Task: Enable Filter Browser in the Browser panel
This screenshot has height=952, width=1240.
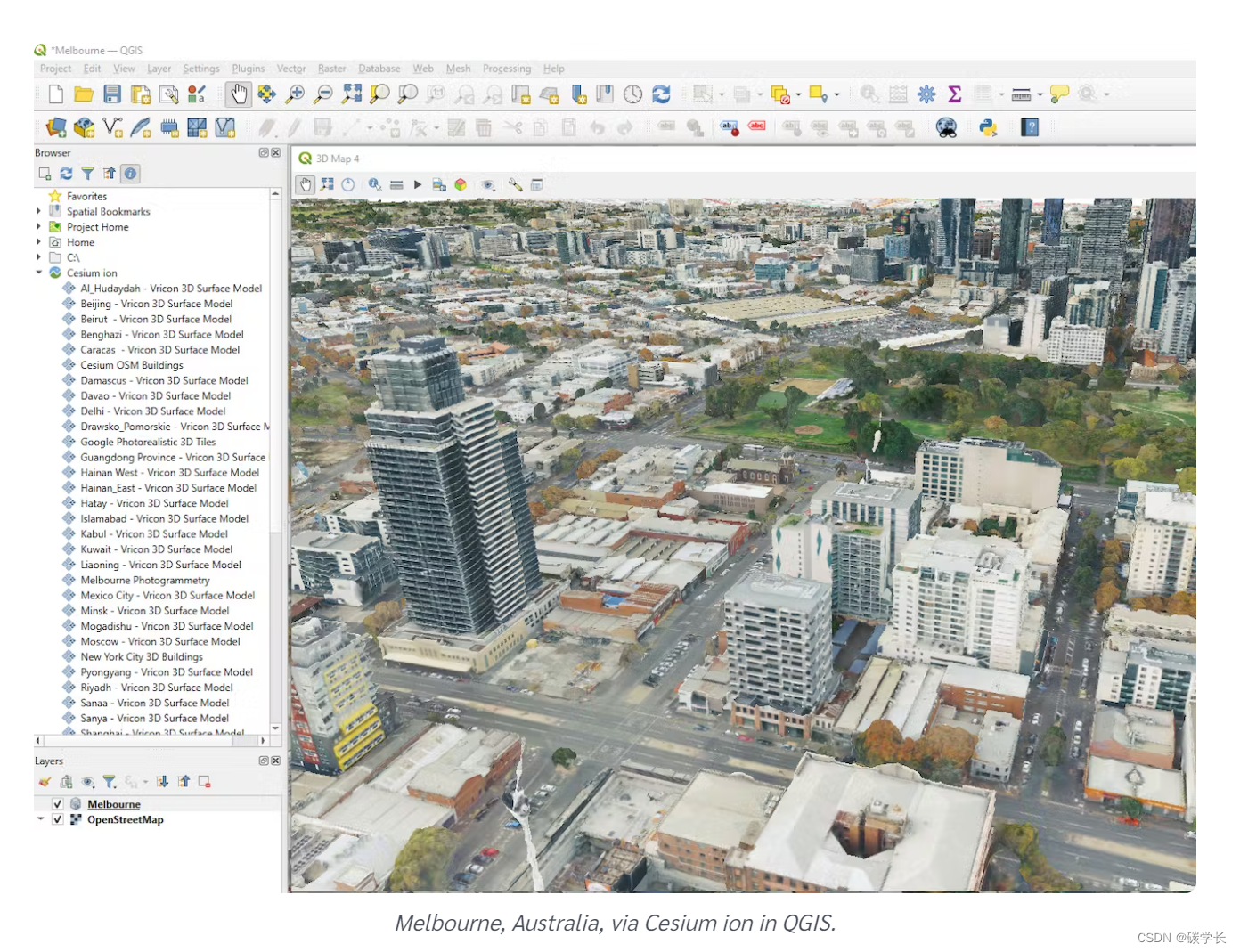Action: (87, 174)
